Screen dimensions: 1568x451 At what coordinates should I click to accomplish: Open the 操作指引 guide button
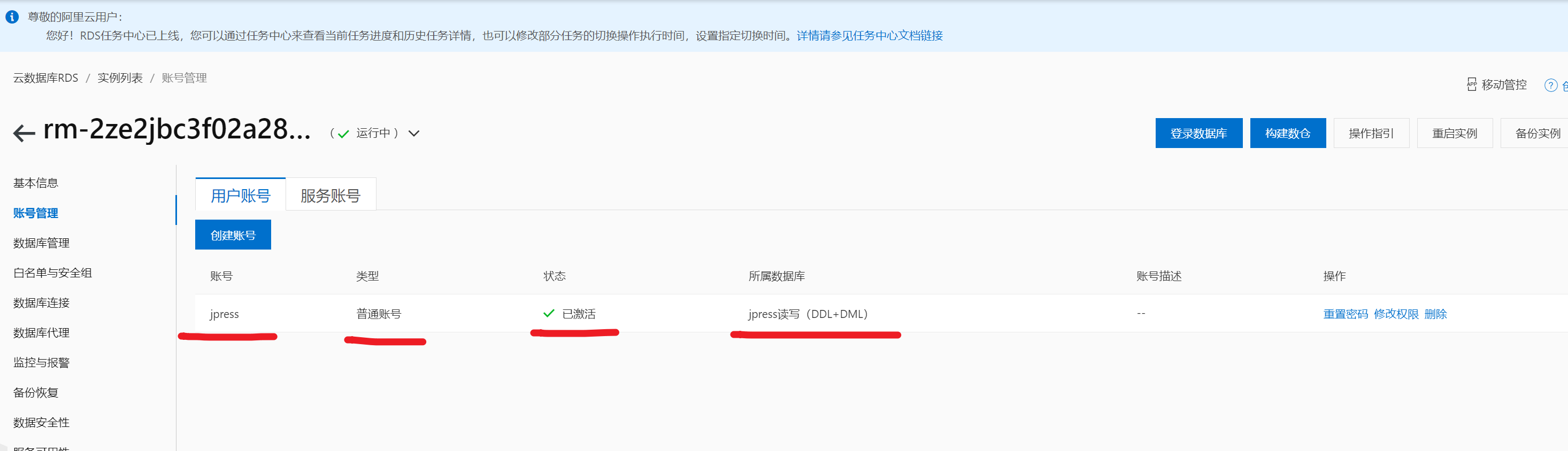(1371, 133)
